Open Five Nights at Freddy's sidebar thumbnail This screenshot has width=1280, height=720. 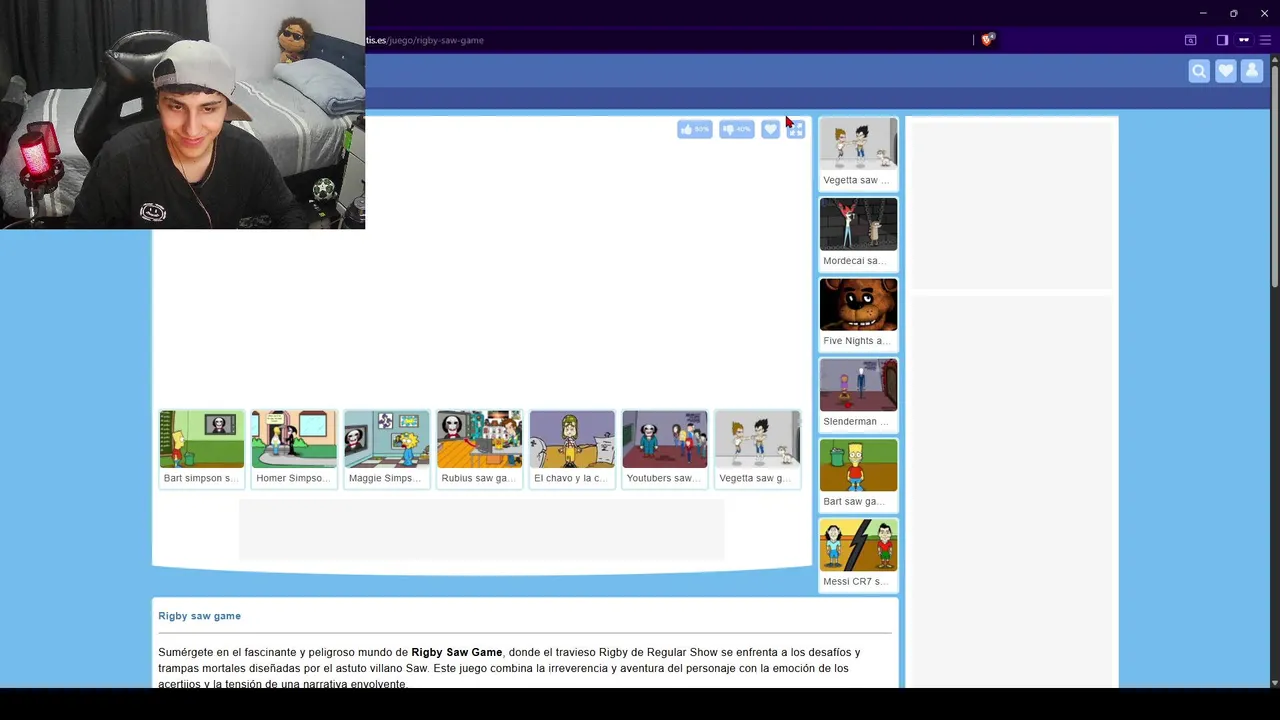858,304
